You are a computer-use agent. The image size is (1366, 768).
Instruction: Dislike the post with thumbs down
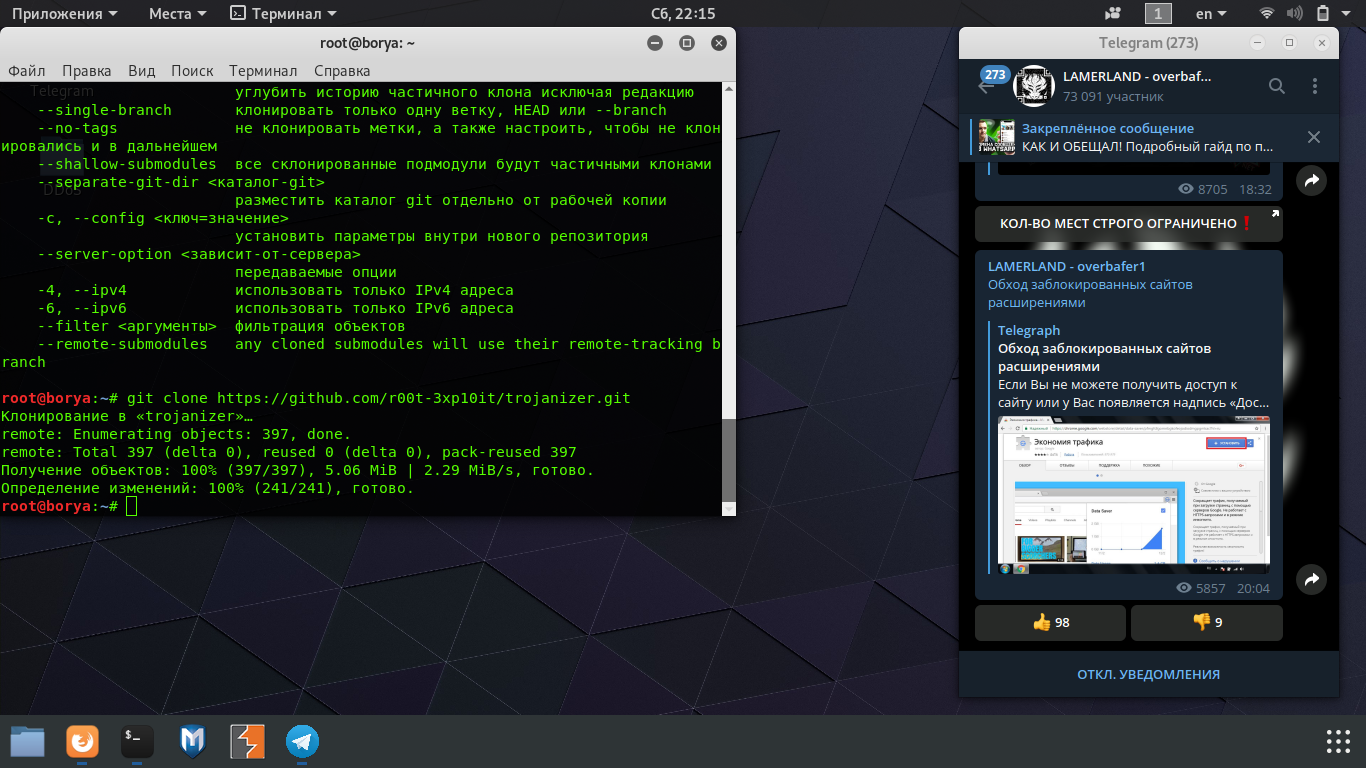pyautogui.click(x=1206, y=622)
